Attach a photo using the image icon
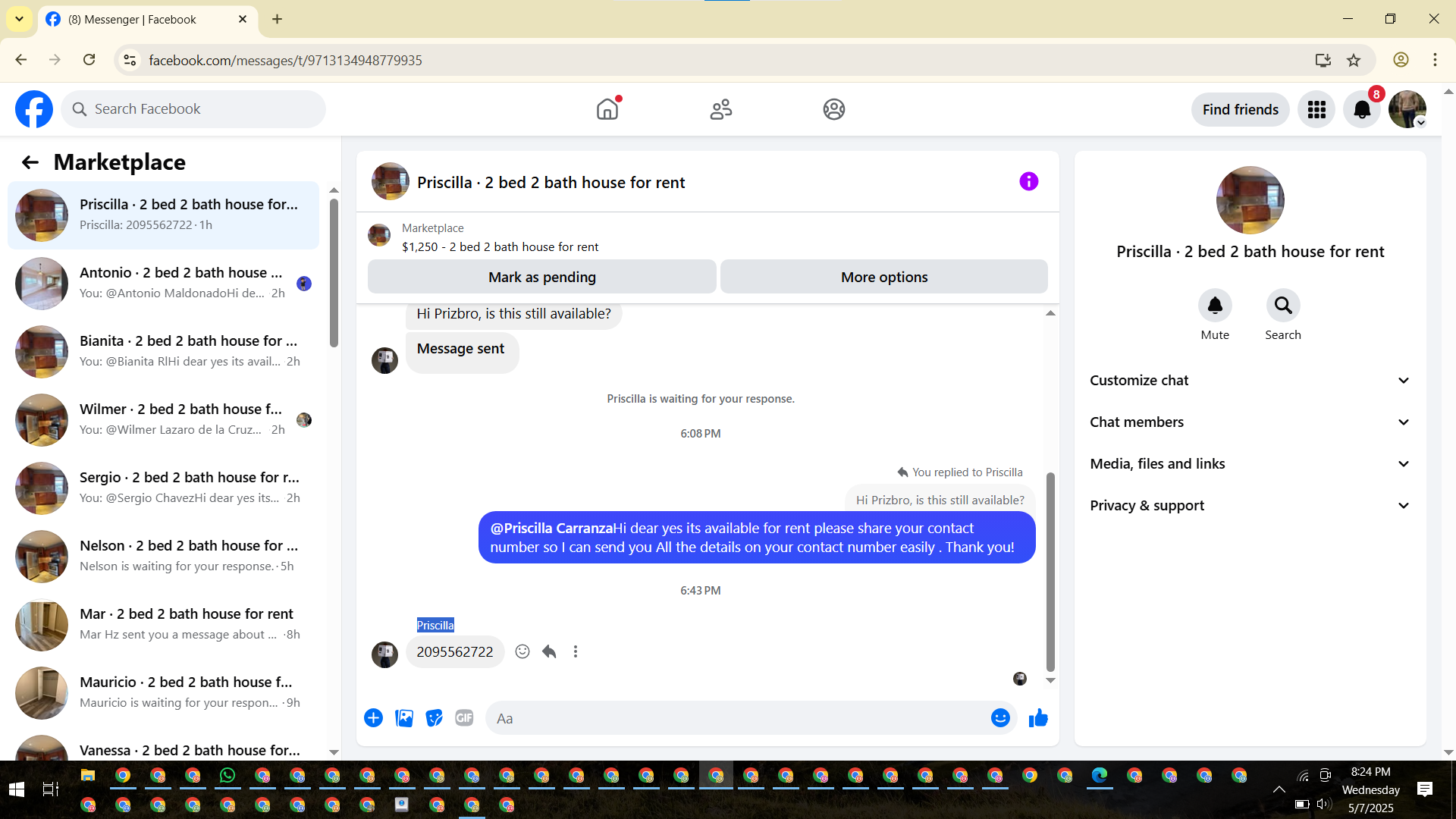The height and width of the screenshot is (819, 1456). 404,718
